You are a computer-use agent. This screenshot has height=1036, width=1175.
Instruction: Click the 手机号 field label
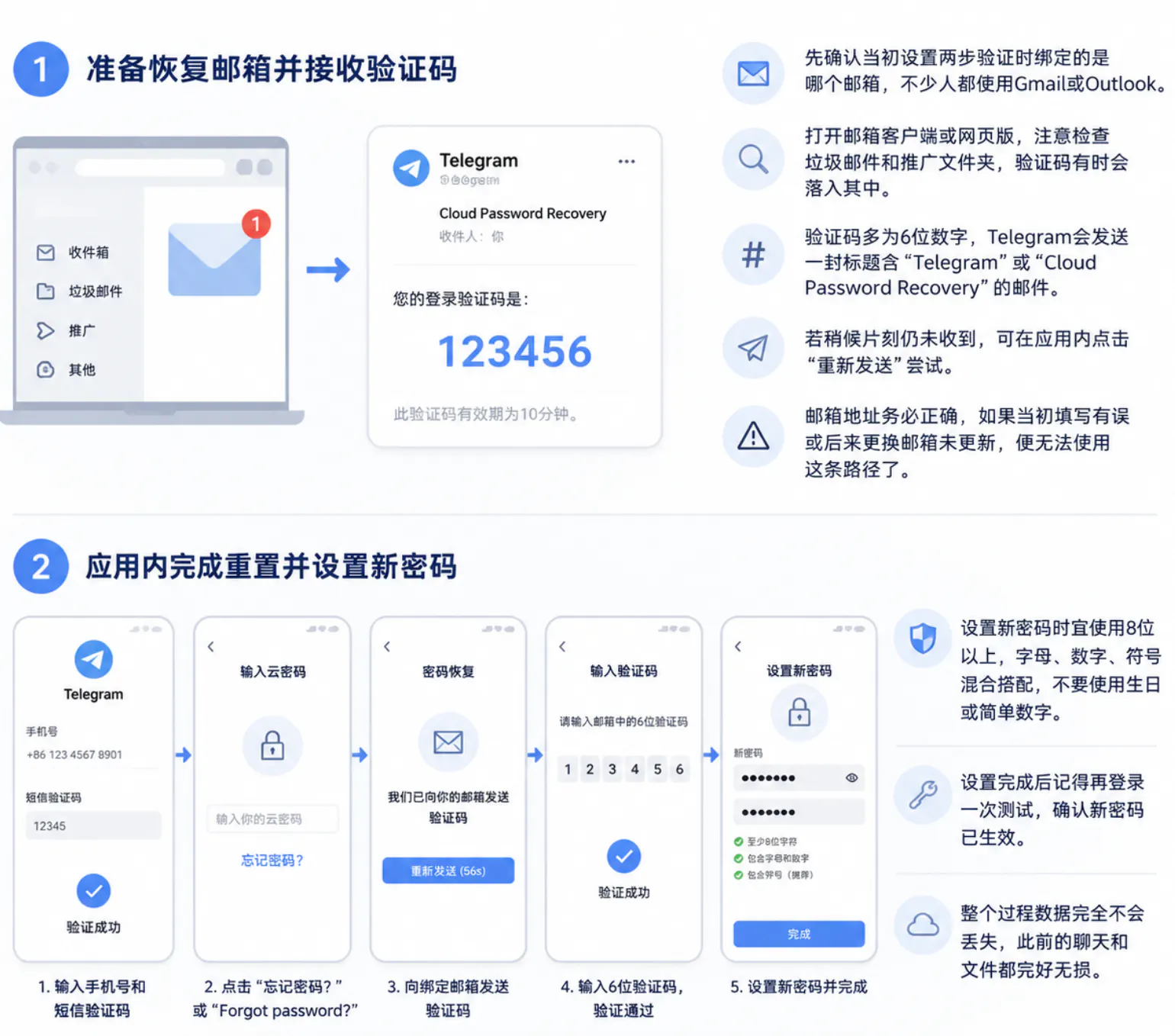(x=42, y=732)
